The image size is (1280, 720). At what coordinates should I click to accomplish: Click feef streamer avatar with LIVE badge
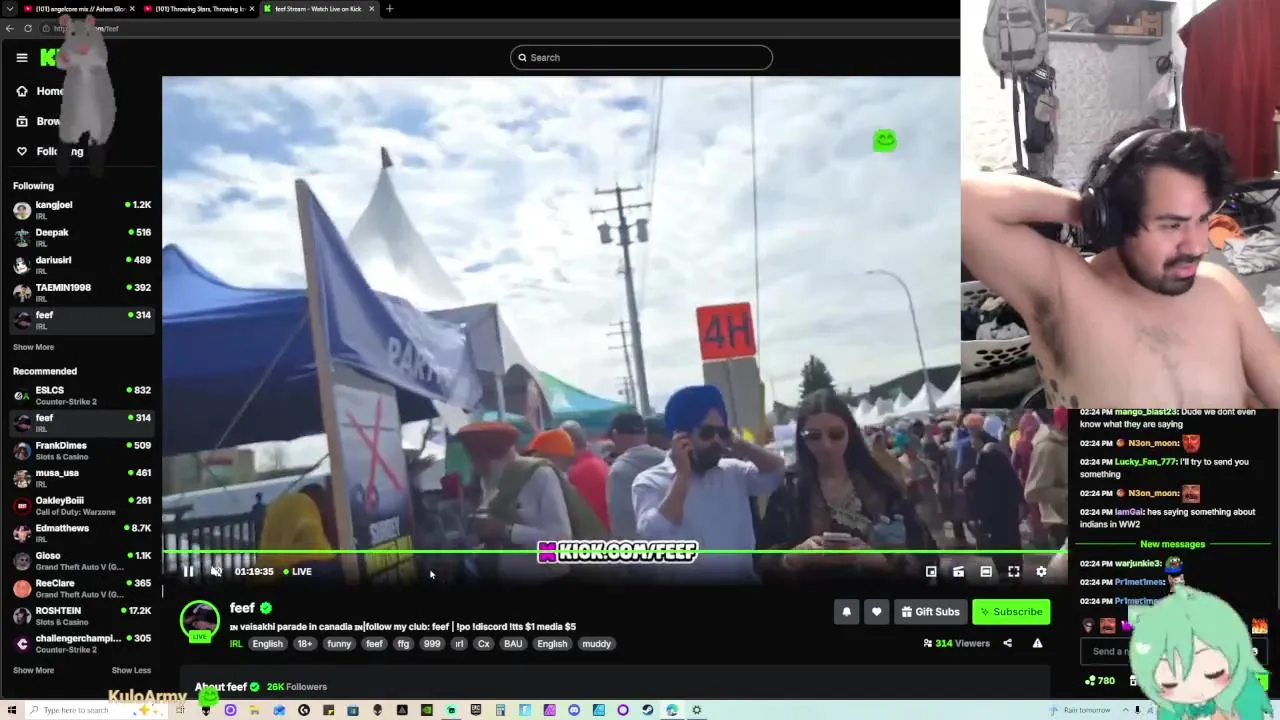[x=199, y=620]
